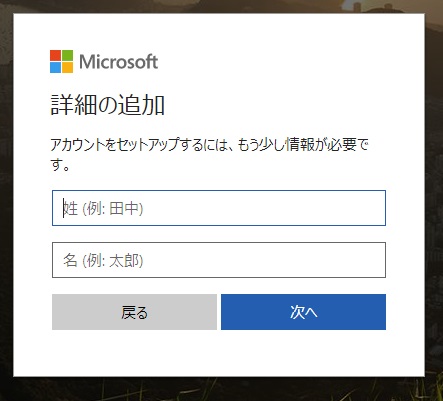The width and height of the screenshot is (443, 401).
Task: Click the Microsoft four-square logo
Action: point(61,61)
